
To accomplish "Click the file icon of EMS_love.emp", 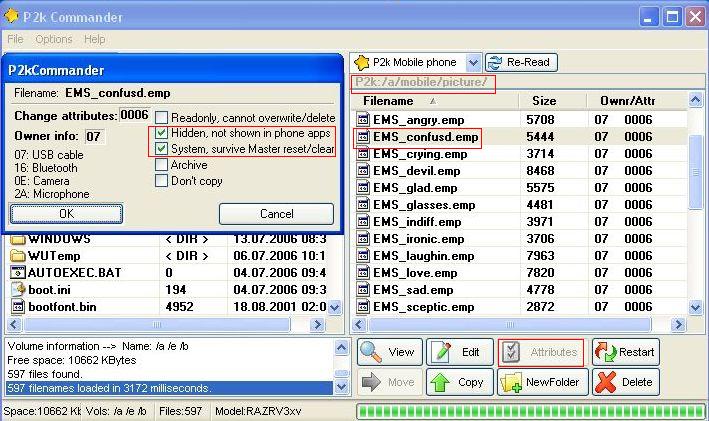I will [x=363, y=273].
